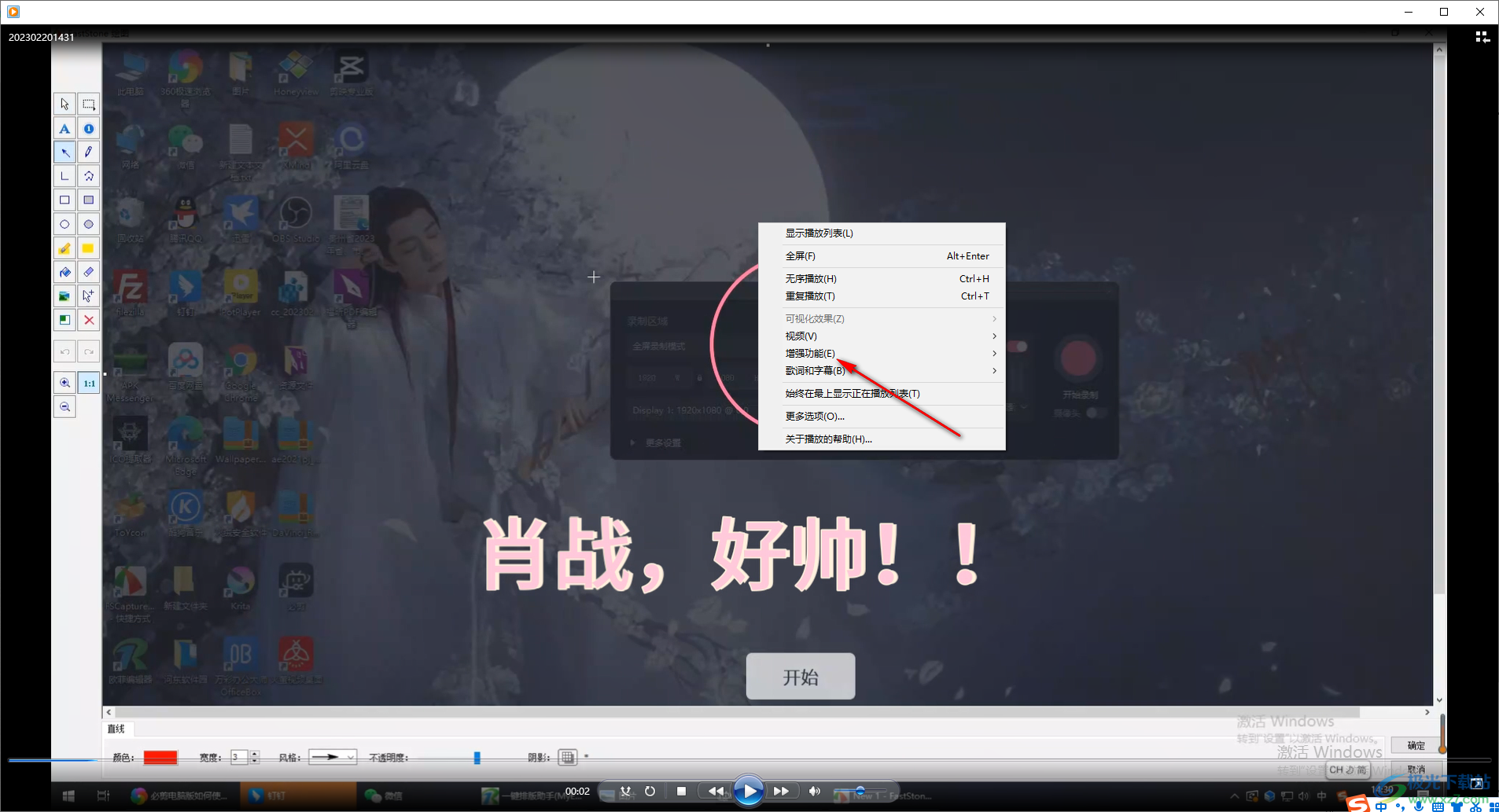Image resolution: width=1499 pixels, height=812 pixels.
Task: Select the arrow line tool
Action: (x=64, y=152)
